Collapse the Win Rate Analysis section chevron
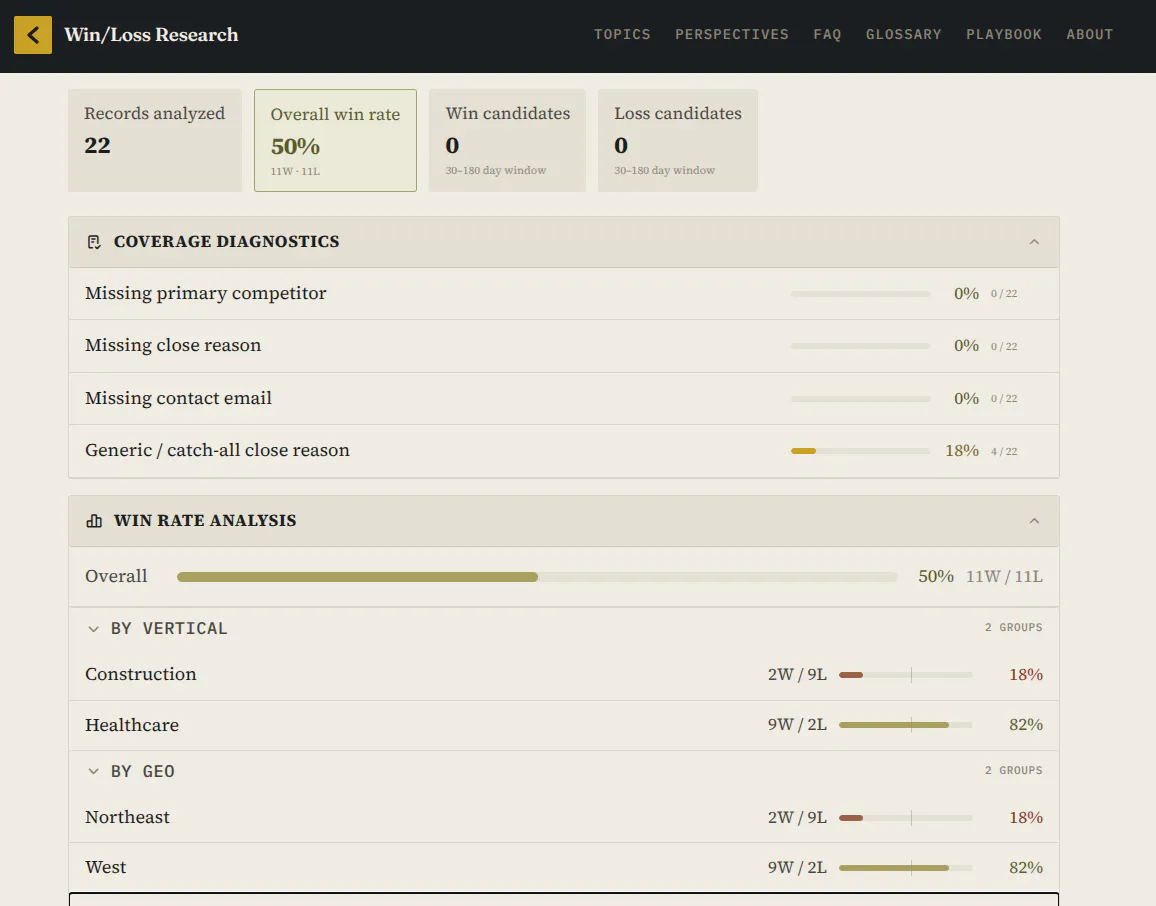 pos(1034,521)
